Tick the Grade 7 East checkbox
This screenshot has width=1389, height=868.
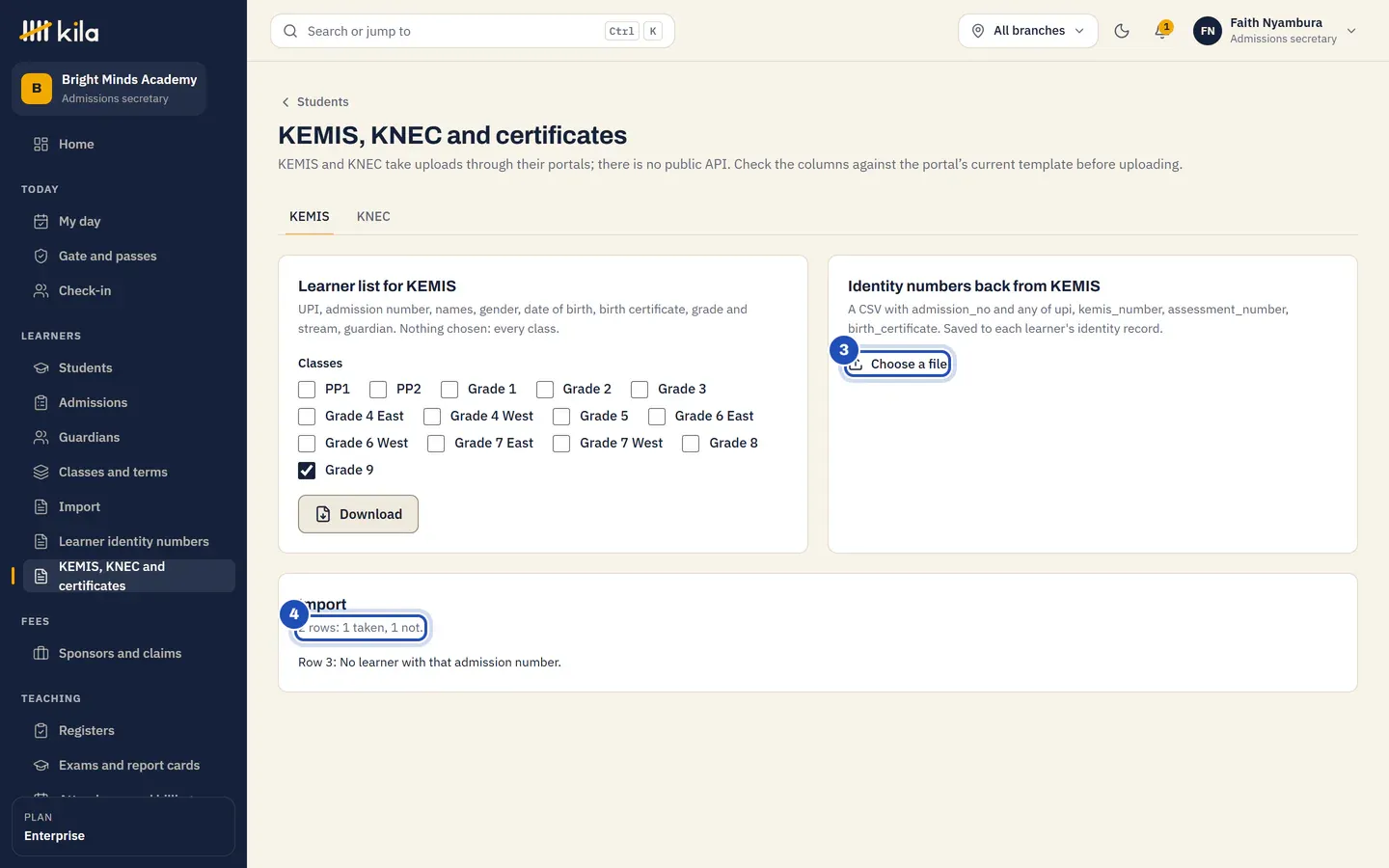click(x=436, y=444)
